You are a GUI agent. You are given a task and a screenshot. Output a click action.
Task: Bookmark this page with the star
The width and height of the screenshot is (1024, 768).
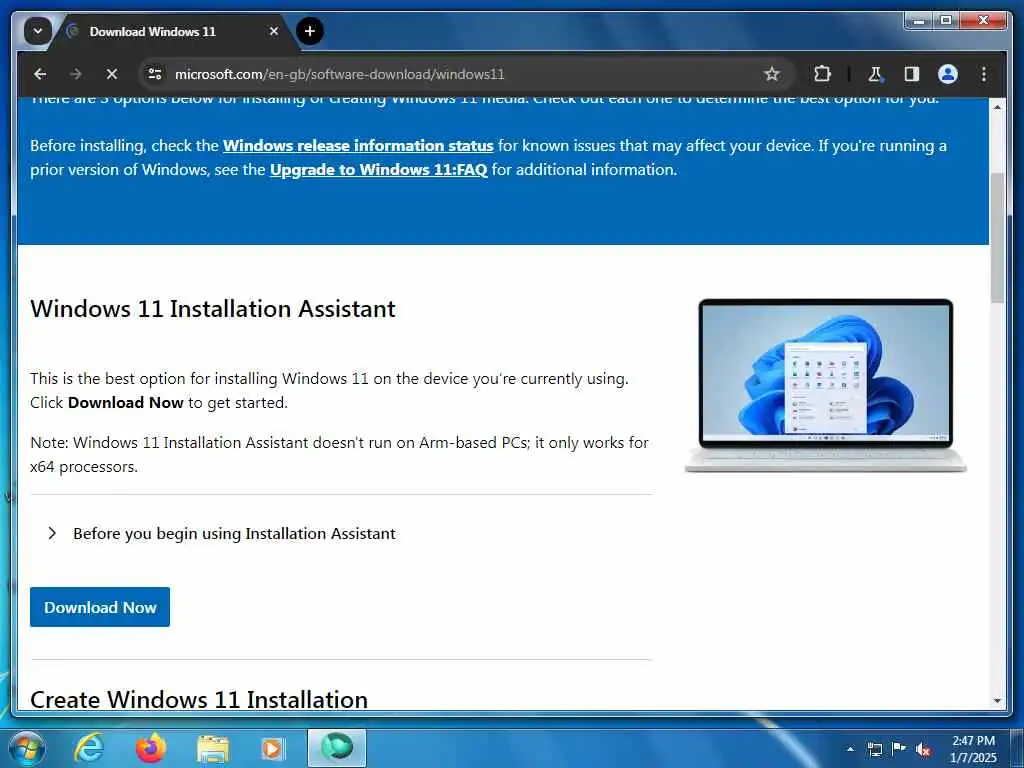pos(772,74)
